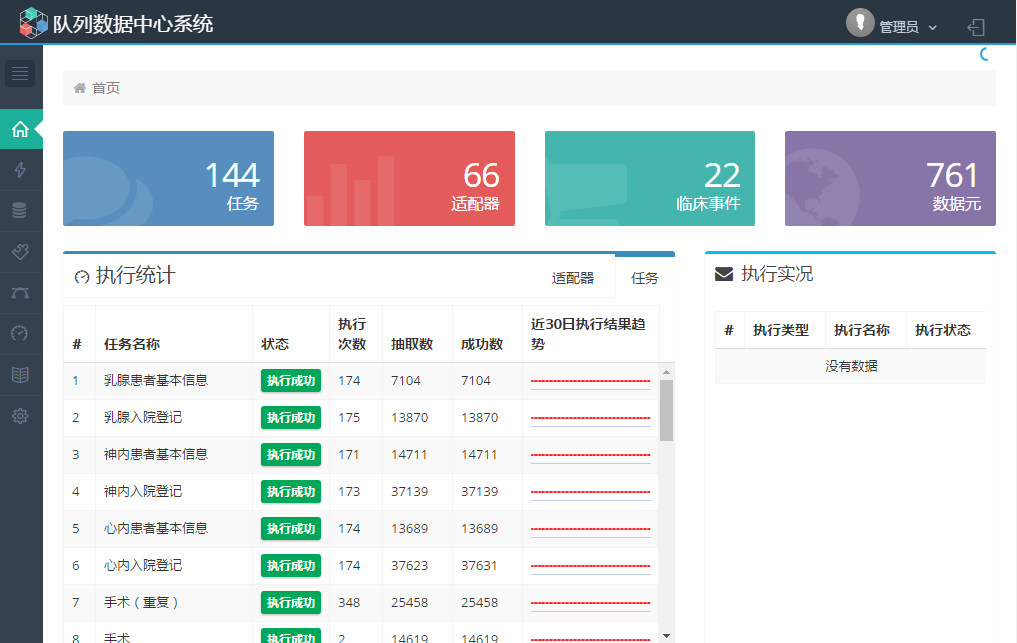Open settings gear in sidebar
Viewport: 1017px width, 643px height.
(x=20, y=416)
